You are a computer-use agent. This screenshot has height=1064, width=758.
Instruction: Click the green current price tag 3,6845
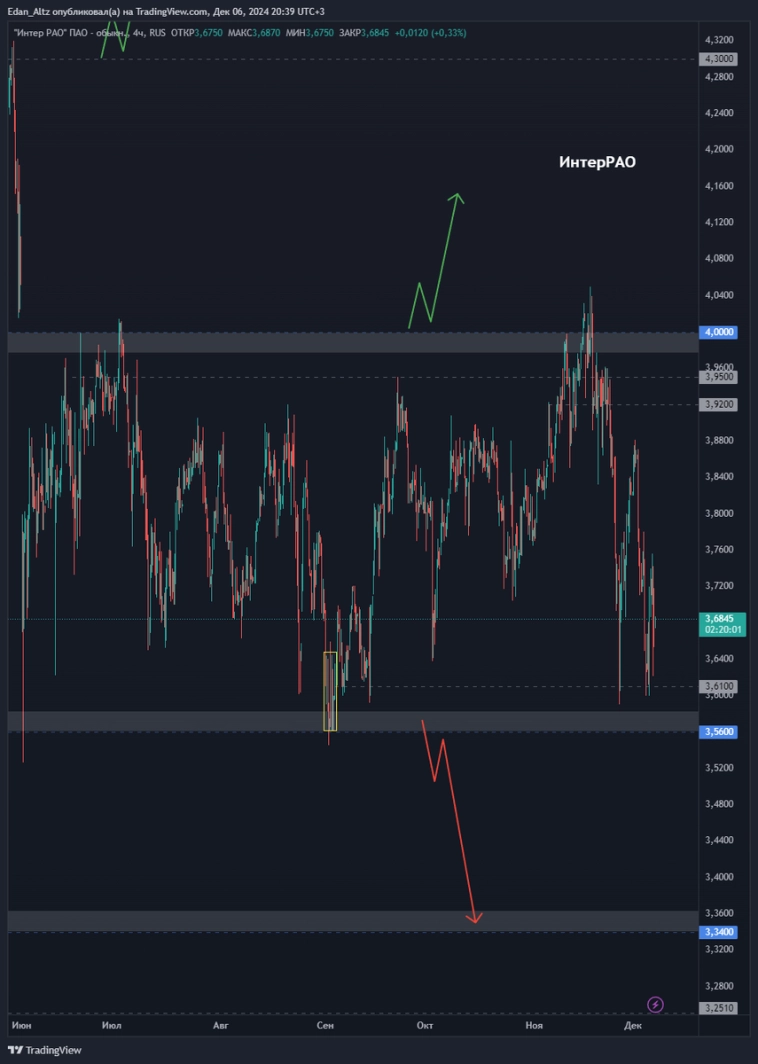tap(719, 619)
